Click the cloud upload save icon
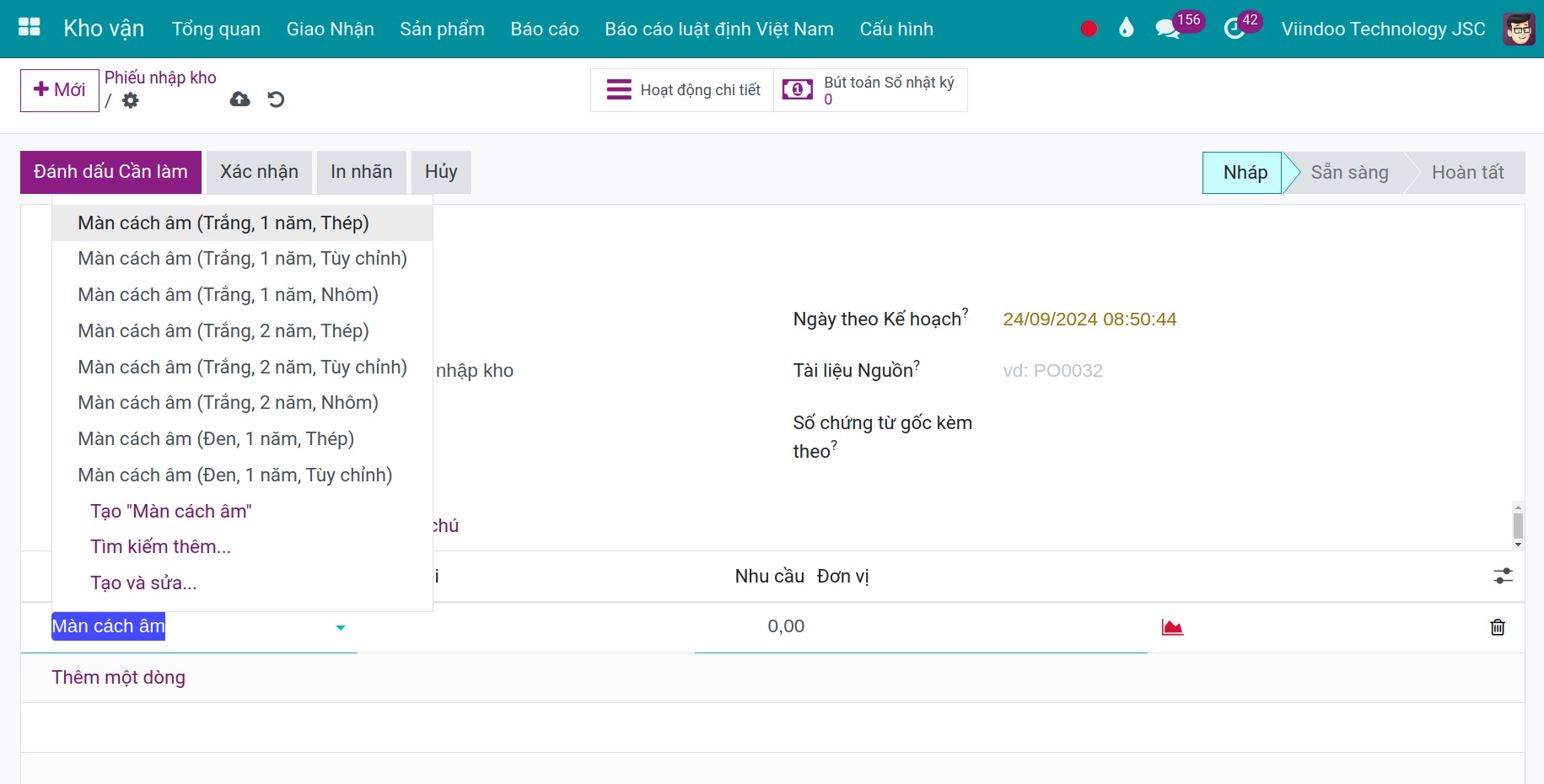This screenshot has width=1544, height=784. (x=239, y=99)
